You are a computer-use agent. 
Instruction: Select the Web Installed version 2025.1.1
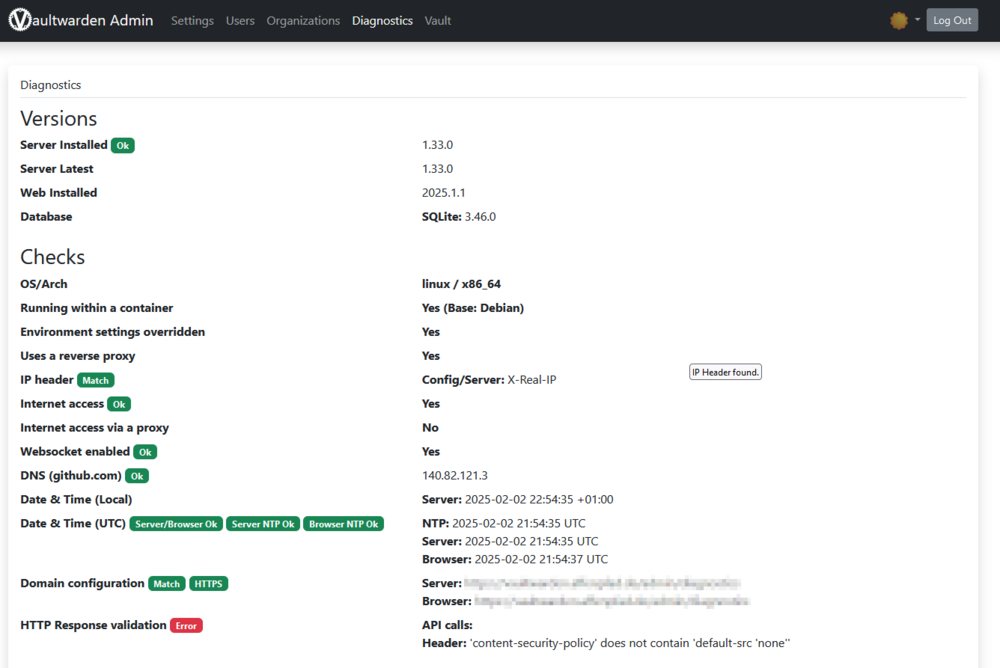point(443,193)
